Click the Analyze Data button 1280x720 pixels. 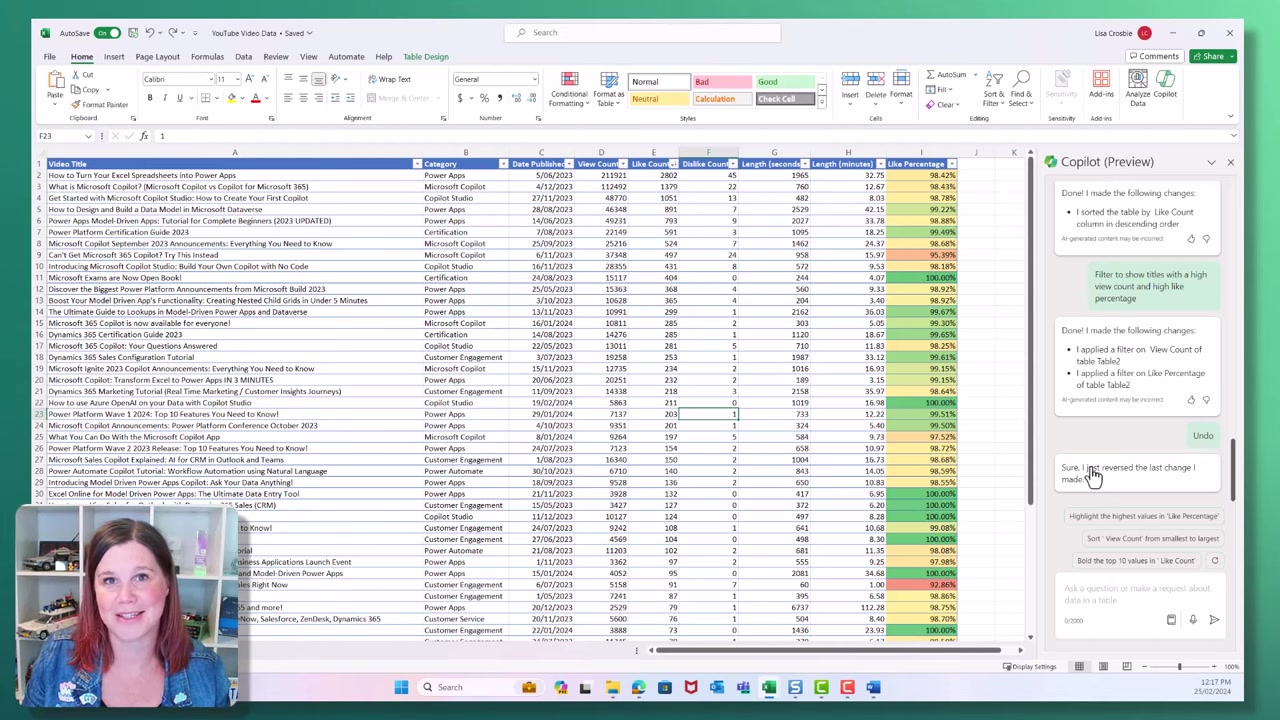(1138, 90)
